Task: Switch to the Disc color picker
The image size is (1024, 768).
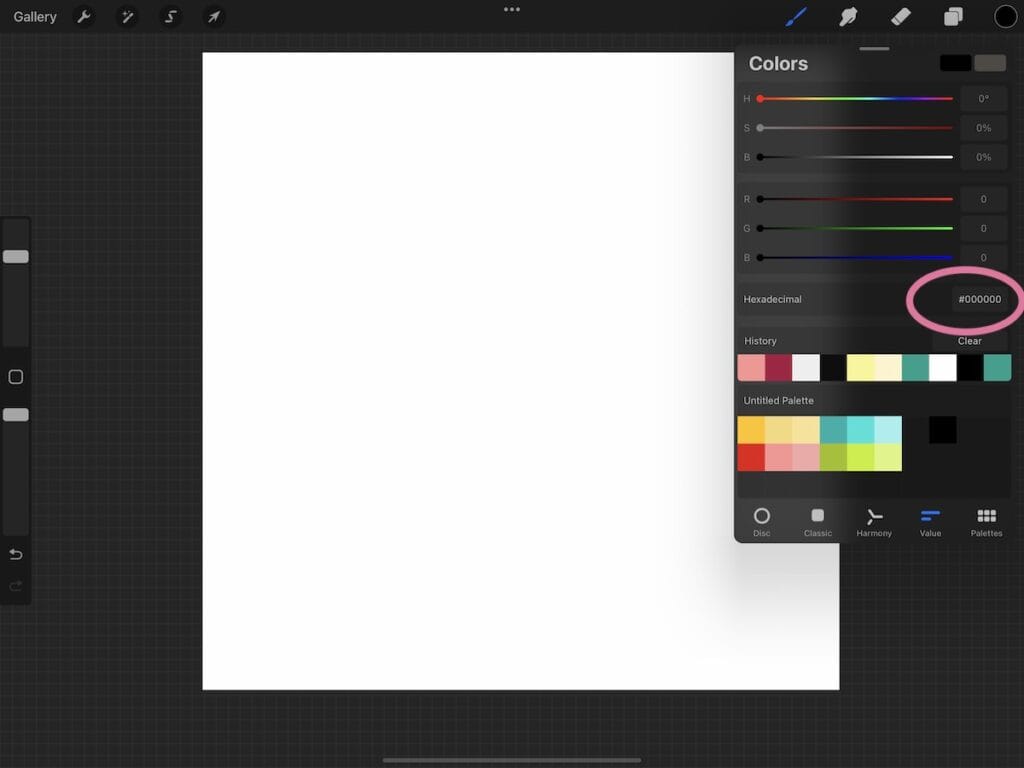Action: click(x=761, y=522)
